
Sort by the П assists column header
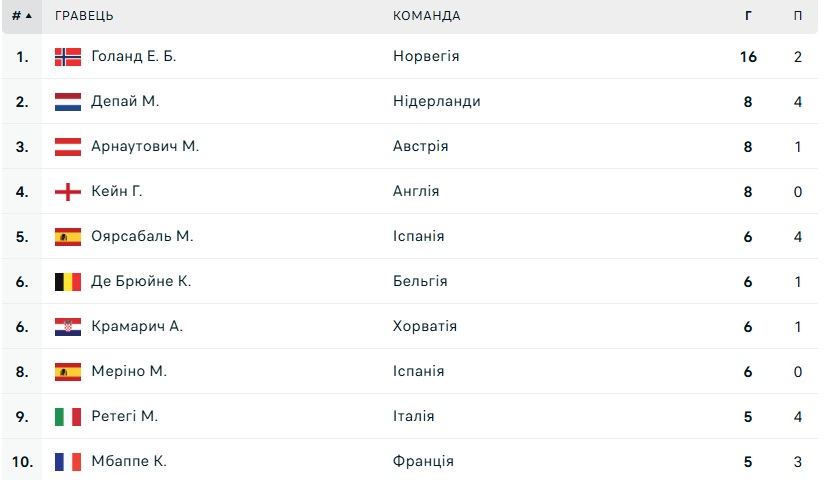tap(798, 16)
